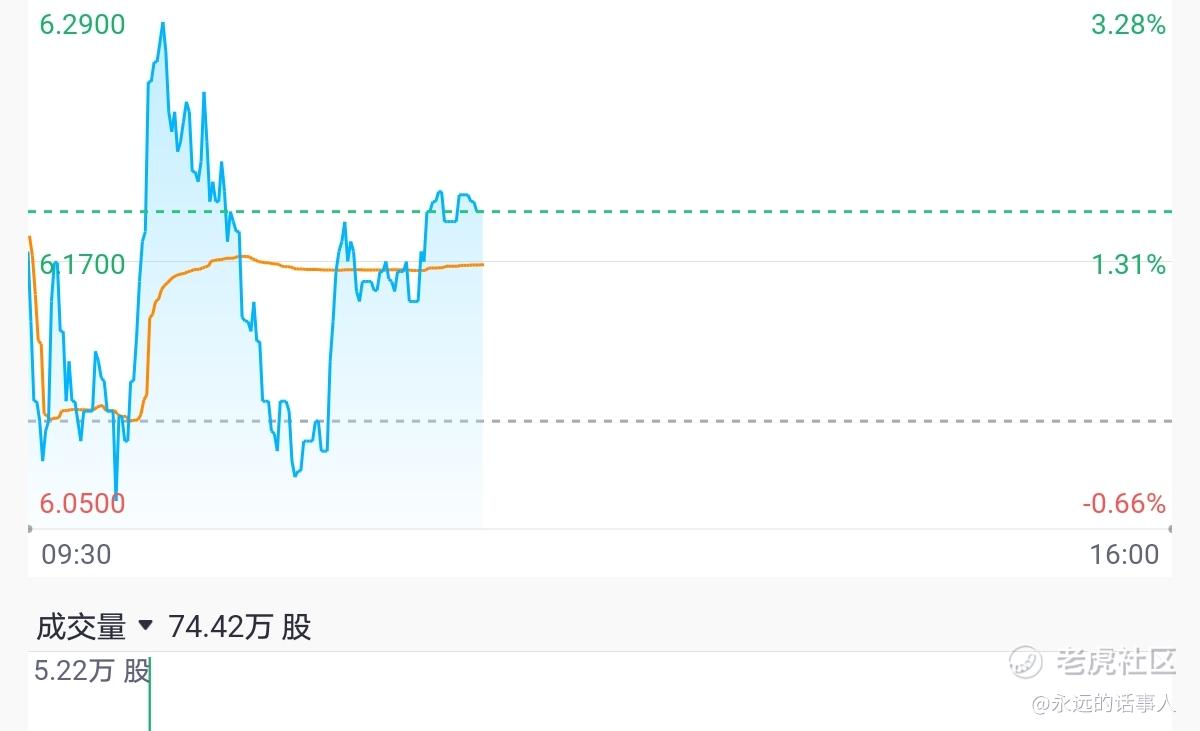Click the 6.2900 high price label

click(x=83, y=25)
